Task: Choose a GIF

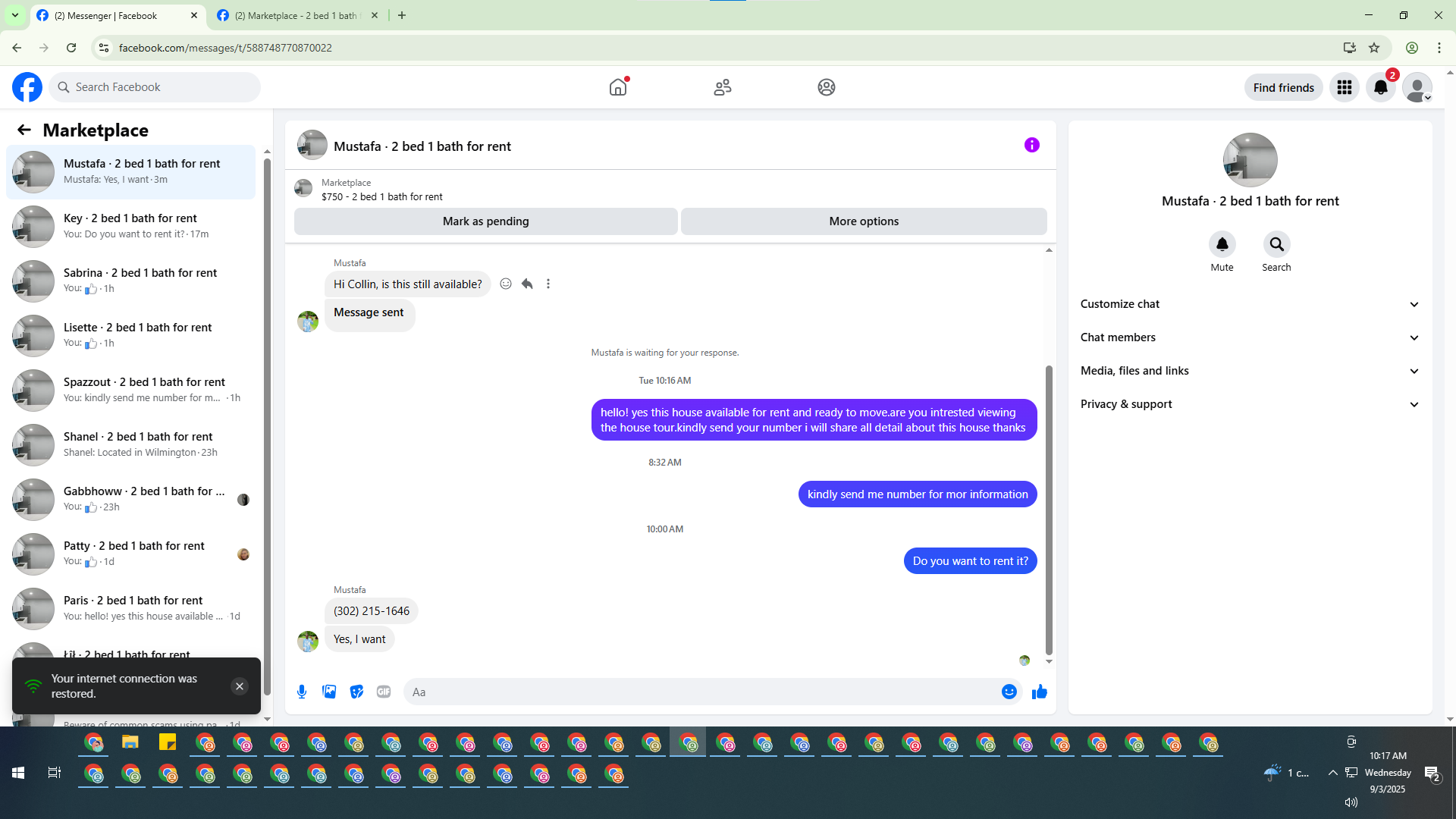Action: click(384, 692)
